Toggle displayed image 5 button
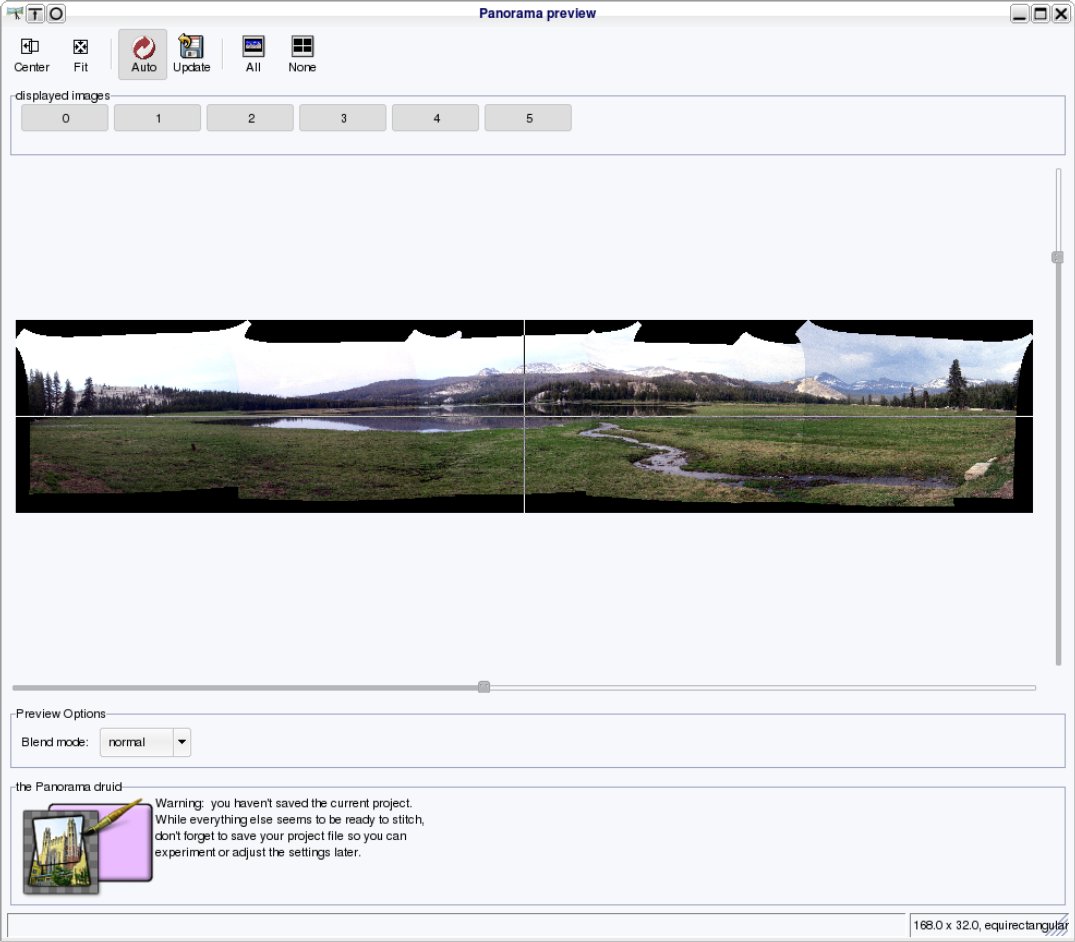 point(528,118)
